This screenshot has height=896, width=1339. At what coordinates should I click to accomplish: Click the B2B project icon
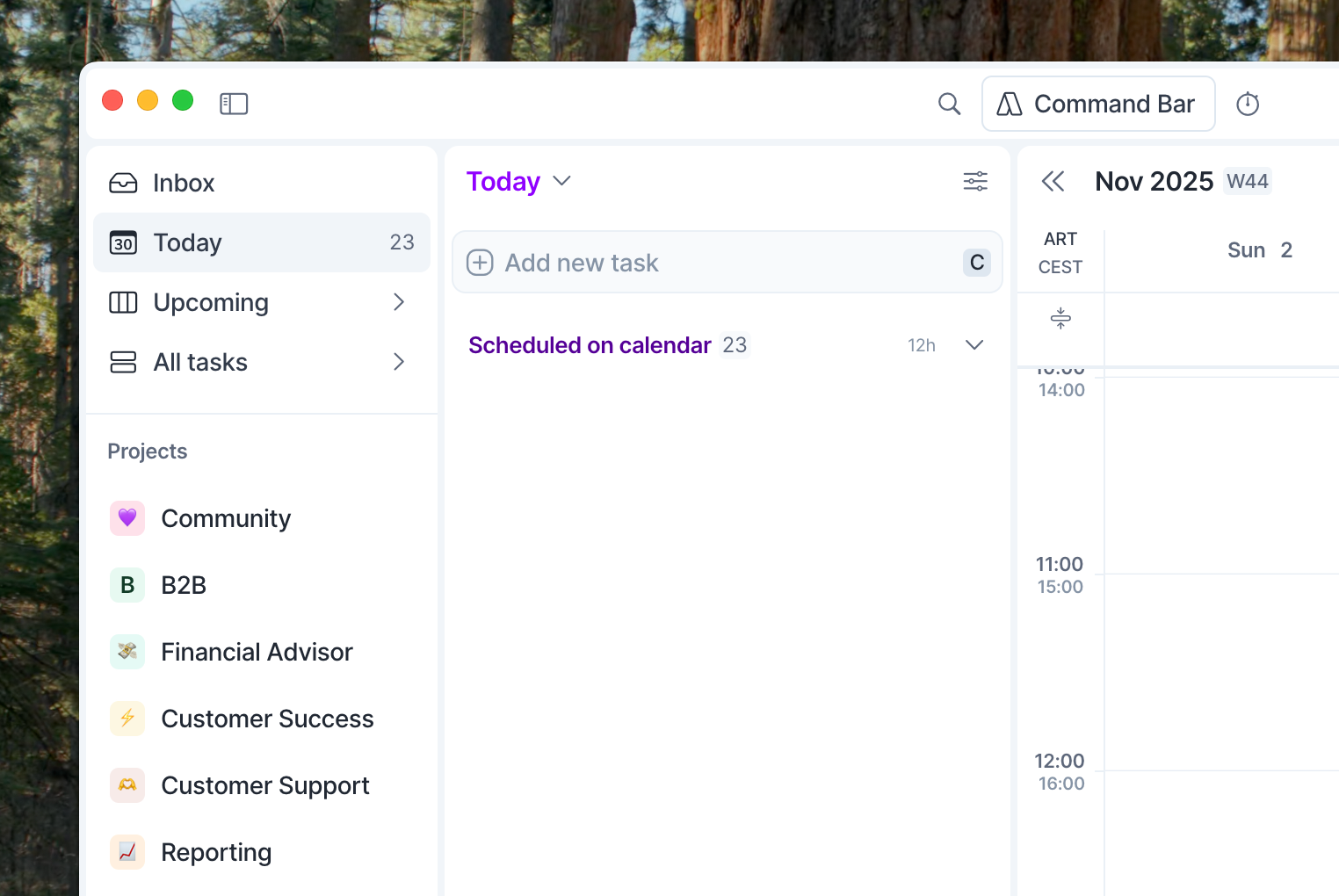tap(127, 585)
